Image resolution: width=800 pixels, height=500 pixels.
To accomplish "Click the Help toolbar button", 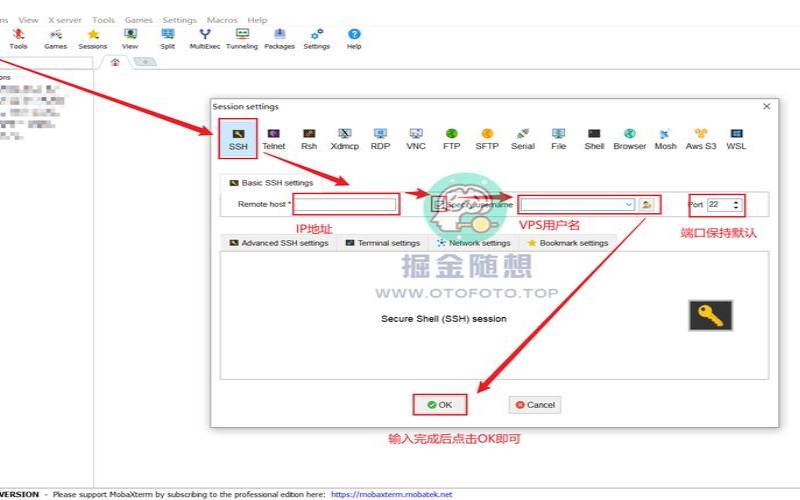I will [x=354, y=39].
